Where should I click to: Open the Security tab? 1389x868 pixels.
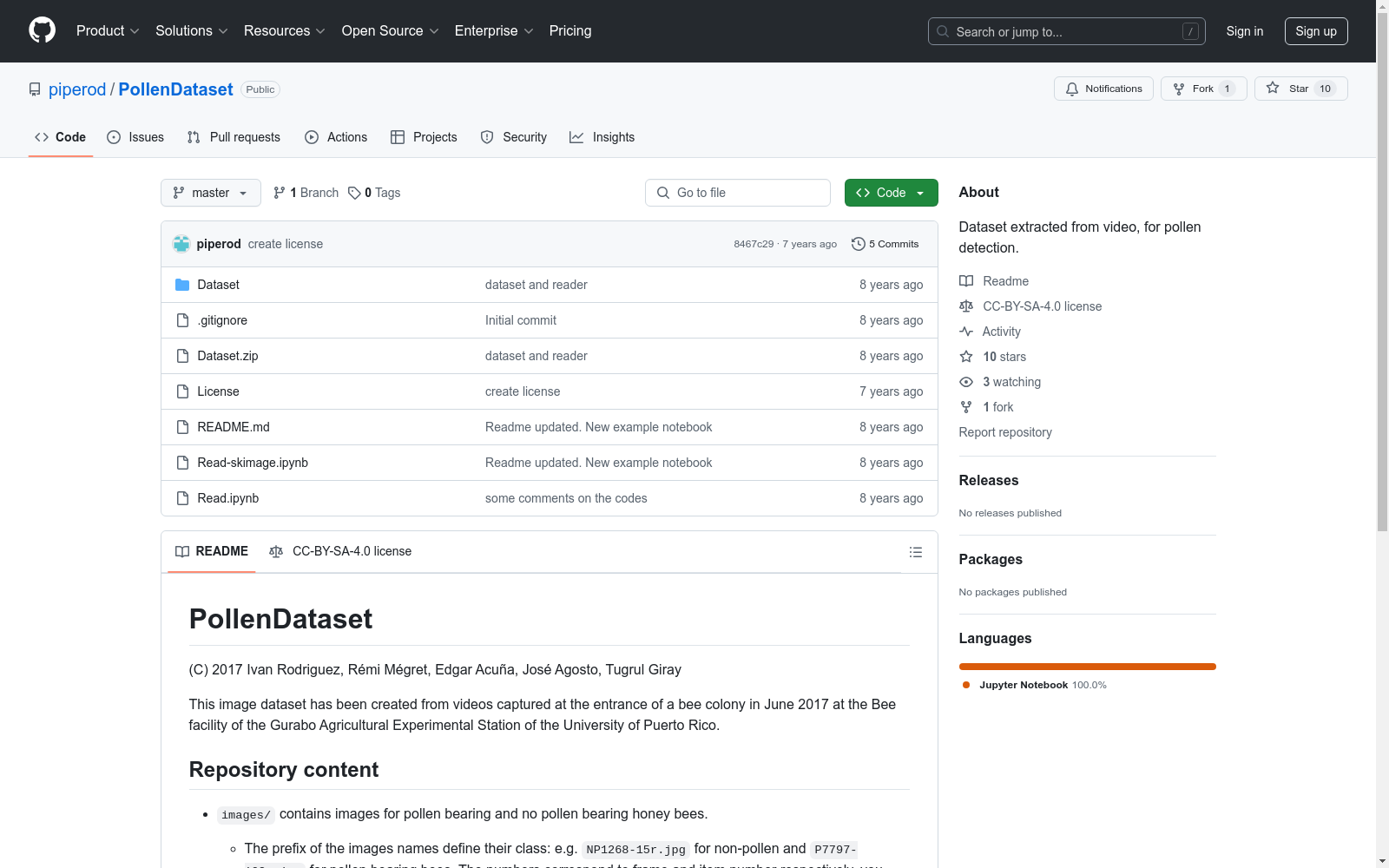pos(514,137)
